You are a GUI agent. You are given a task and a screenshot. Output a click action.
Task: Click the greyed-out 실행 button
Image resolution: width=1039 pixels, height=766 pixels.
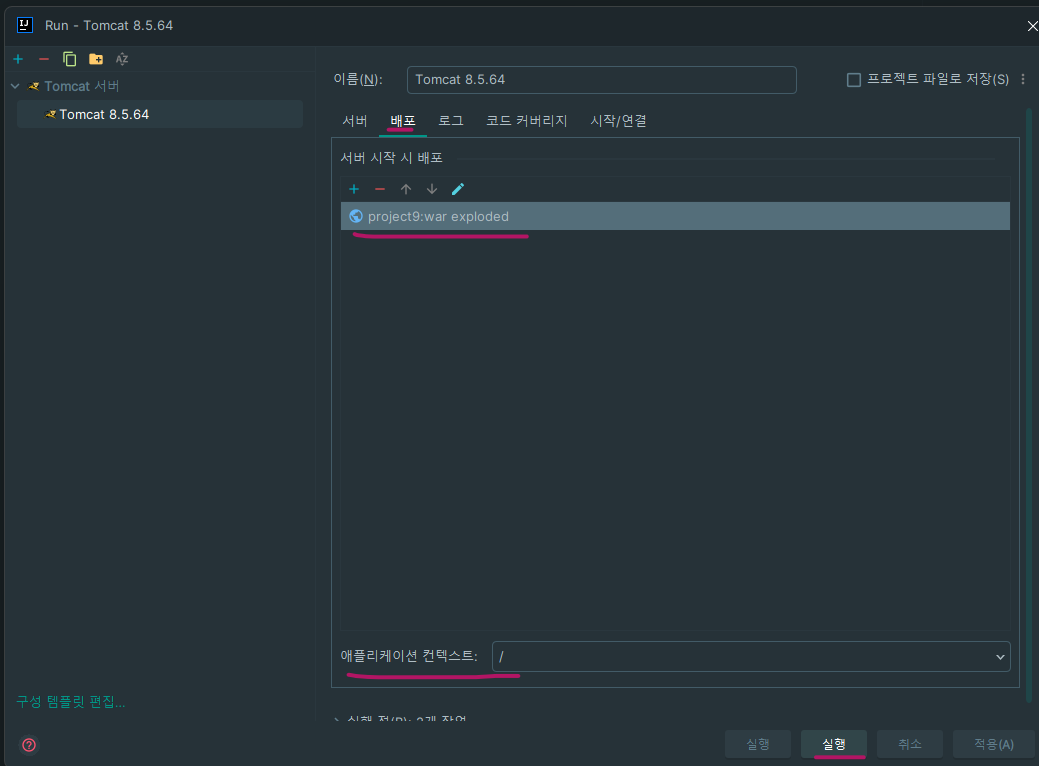[757, 744]
